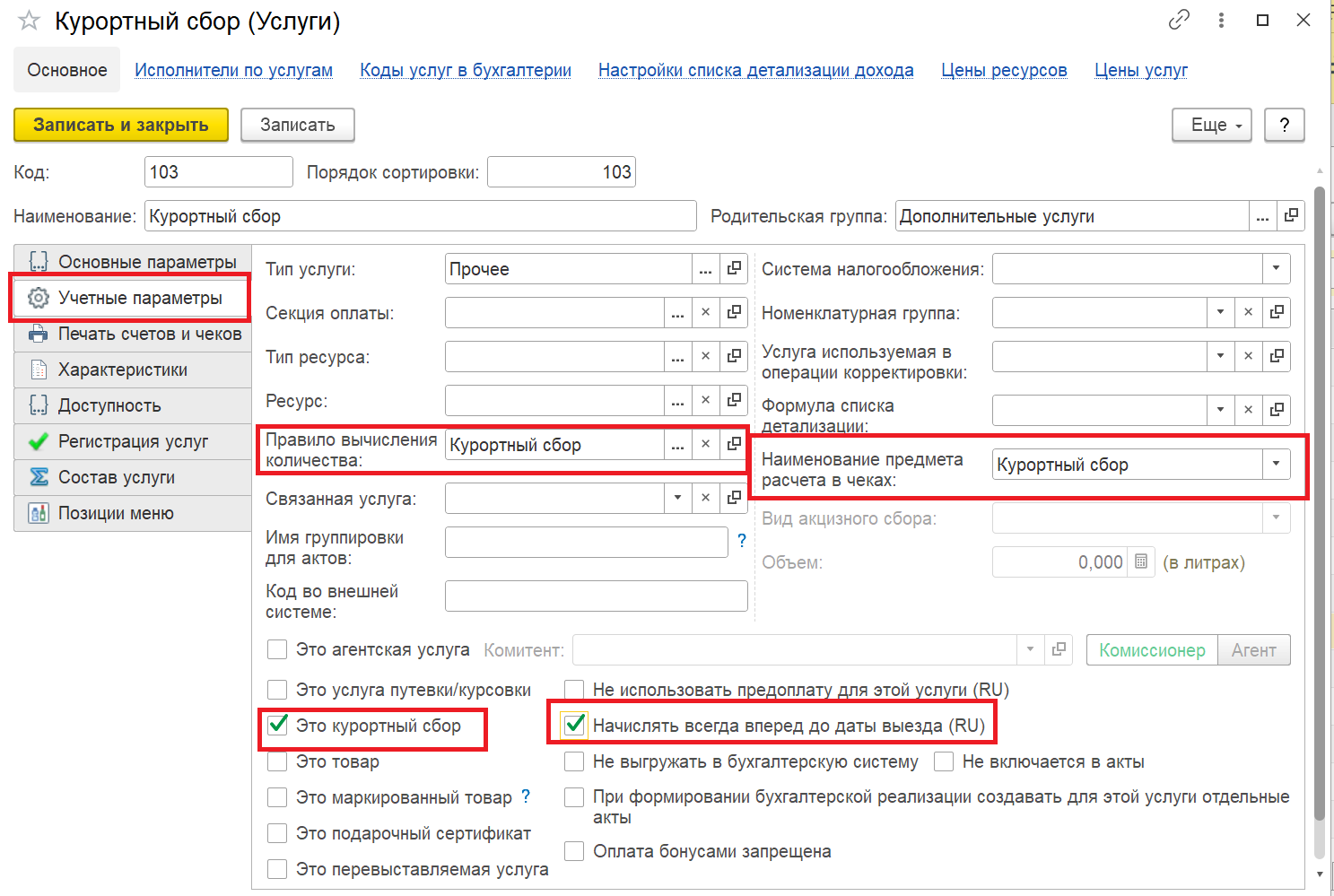This screenshot has width=1334, height=896.
Task: Clear the Ресурс field
Action: coord(706,400)
